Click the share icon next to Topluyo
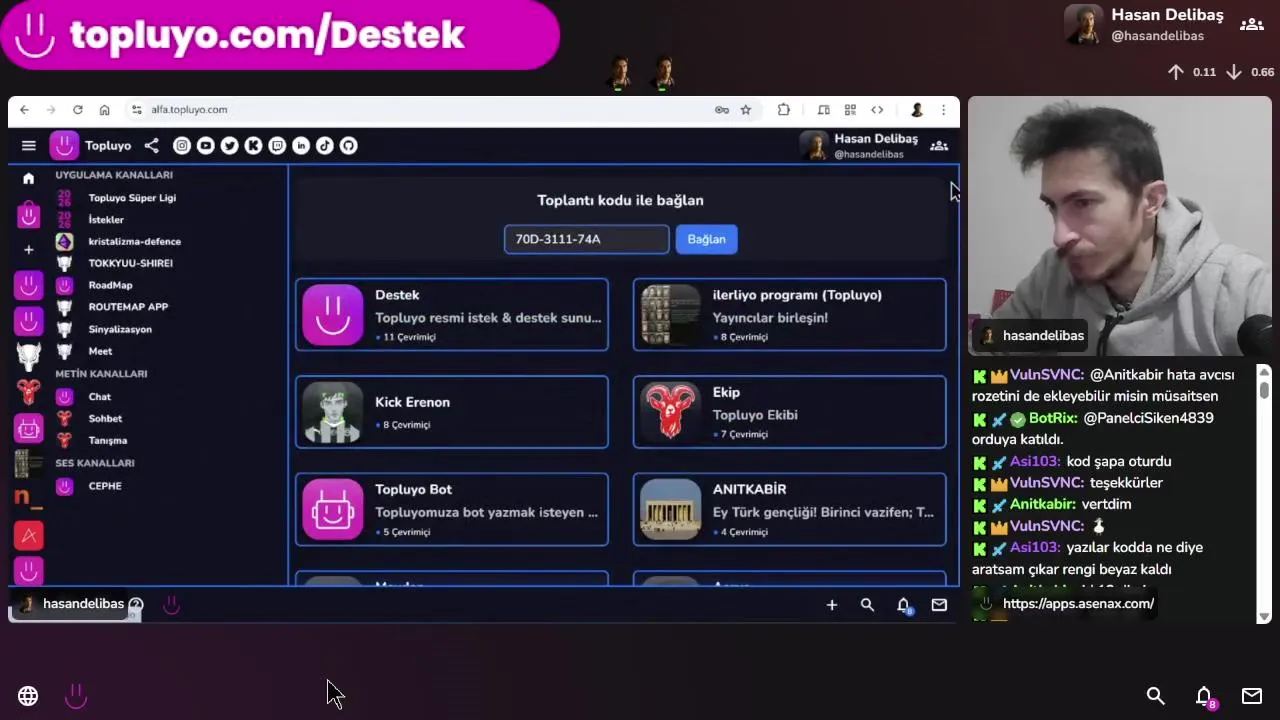 [x=151, y=146]
